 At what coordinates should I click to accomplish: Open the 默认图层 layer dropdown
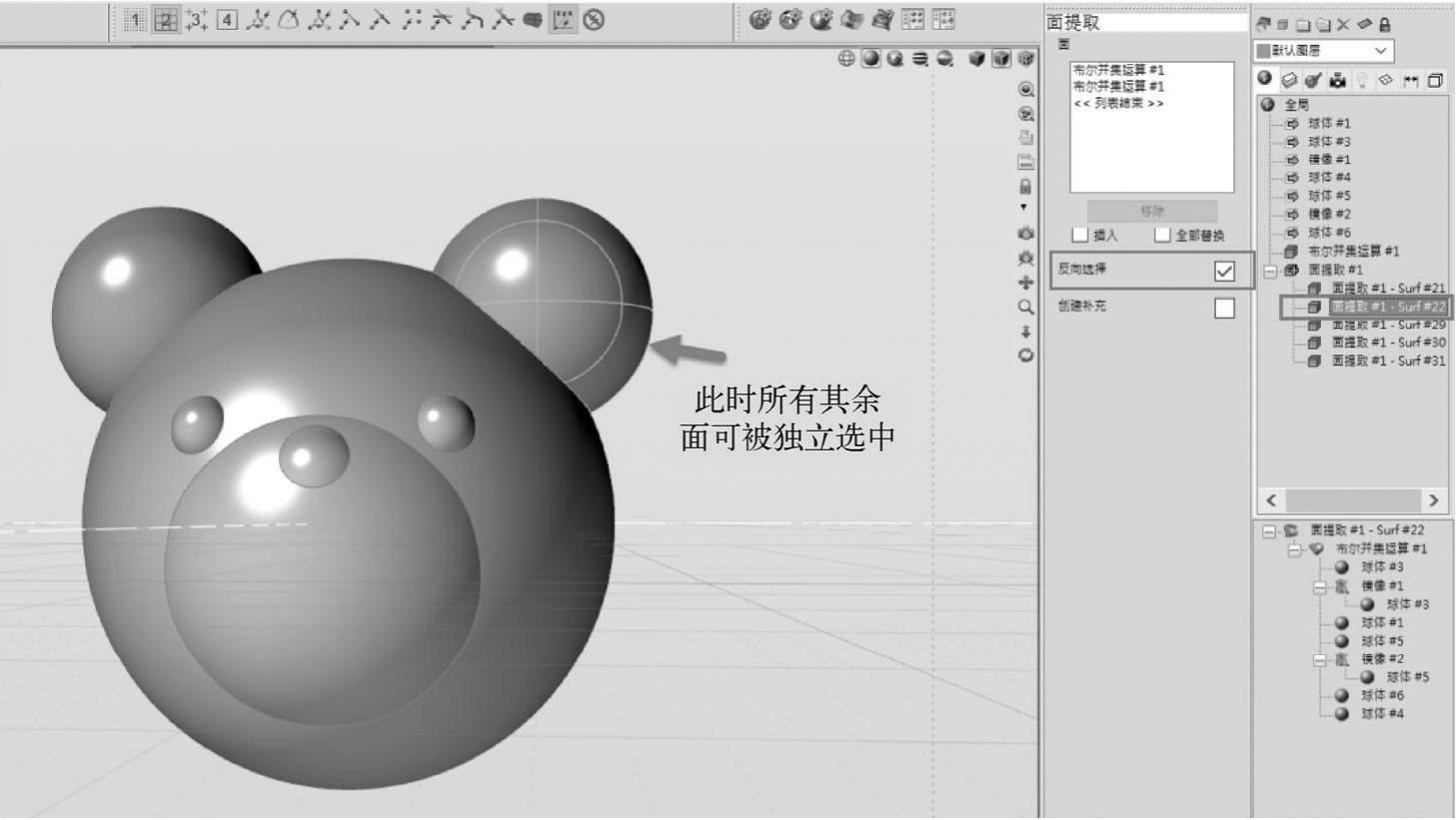[x=1323, y=51]
